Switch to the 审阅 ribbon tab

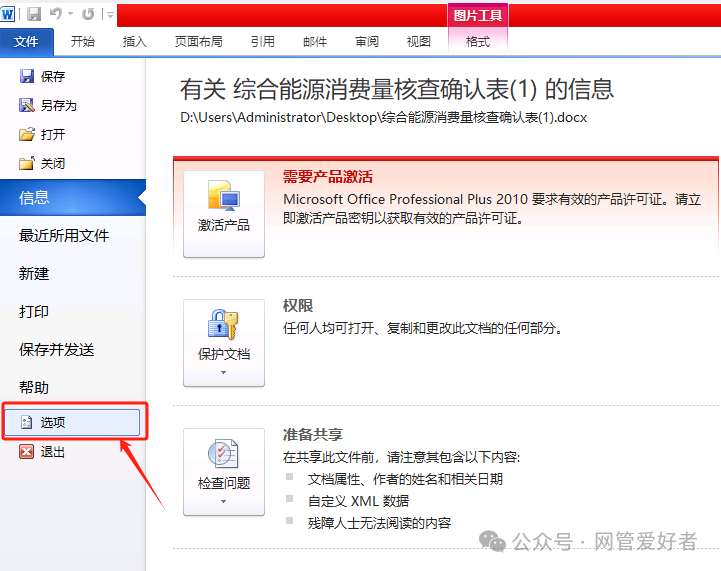point(367,42)
